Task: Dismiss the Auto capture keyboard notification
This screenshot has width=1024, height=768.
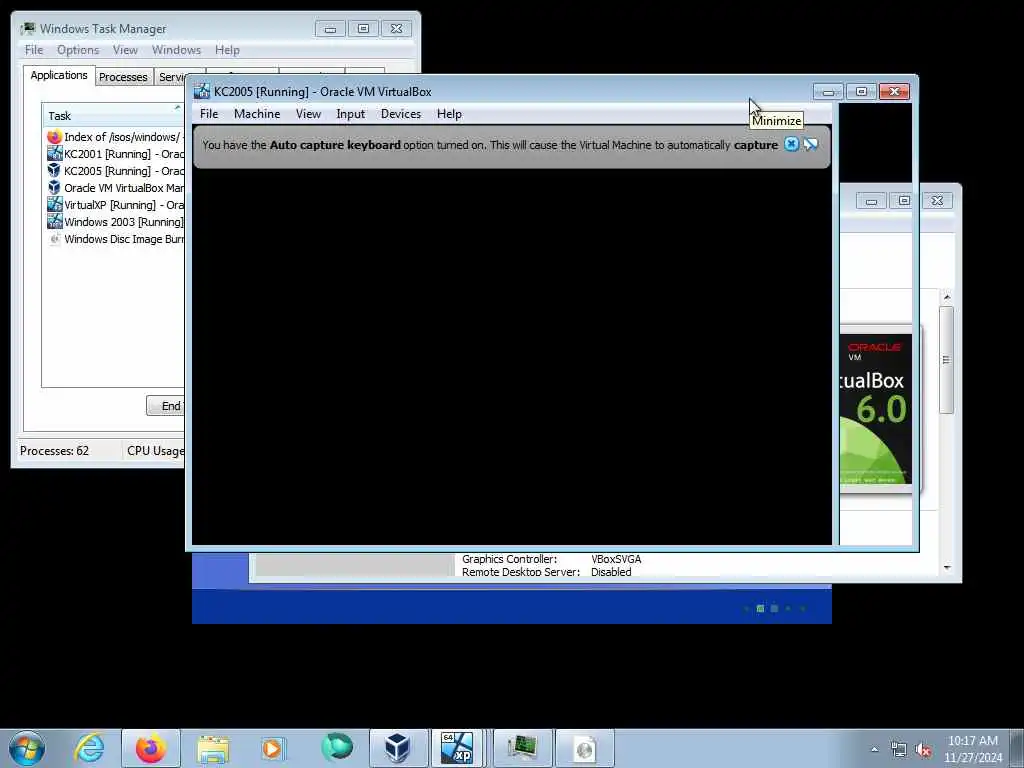Action: (x=791, y=144)
